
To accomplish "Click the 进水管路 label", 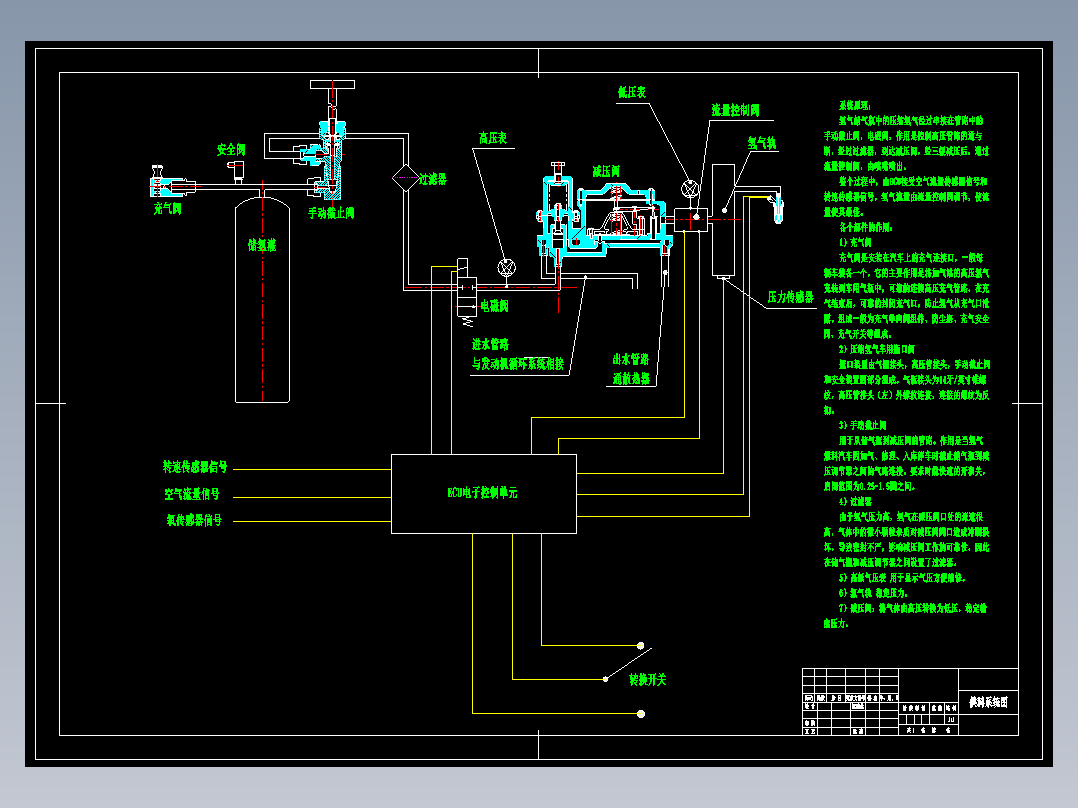I will 490,345.
